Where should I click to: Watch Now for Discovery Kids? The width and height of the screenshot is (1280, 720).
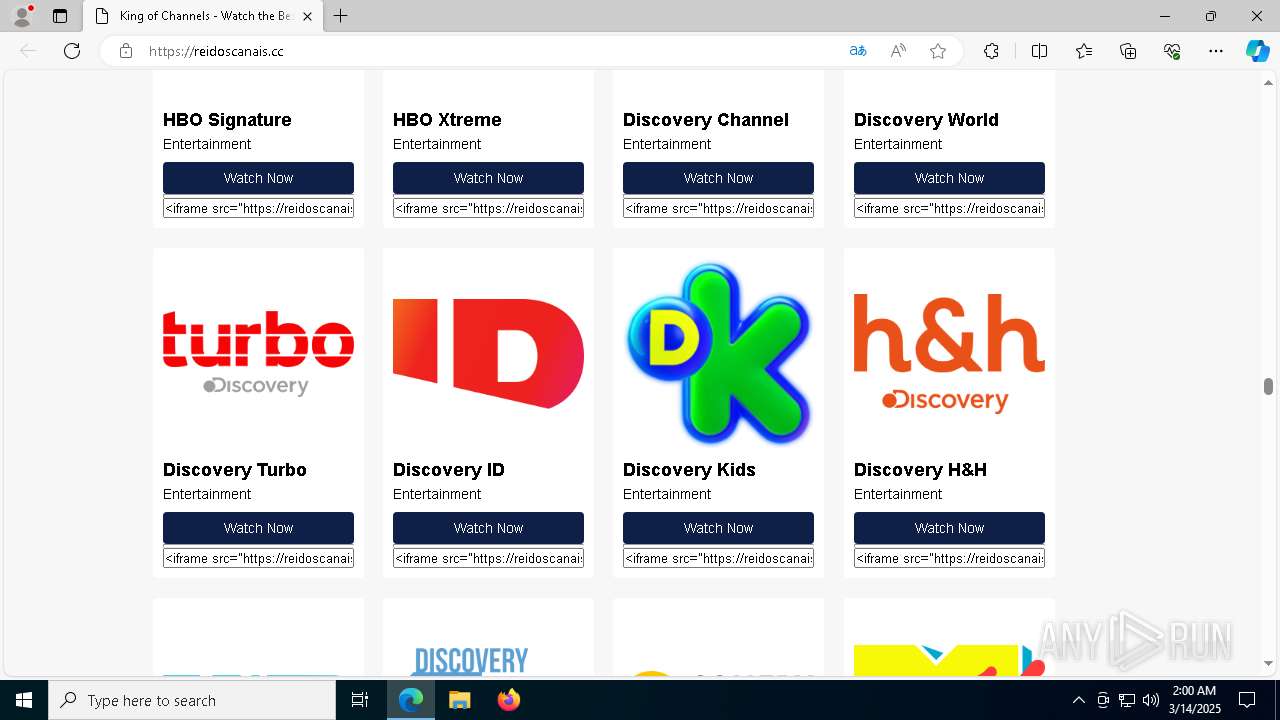pos(718,528)
